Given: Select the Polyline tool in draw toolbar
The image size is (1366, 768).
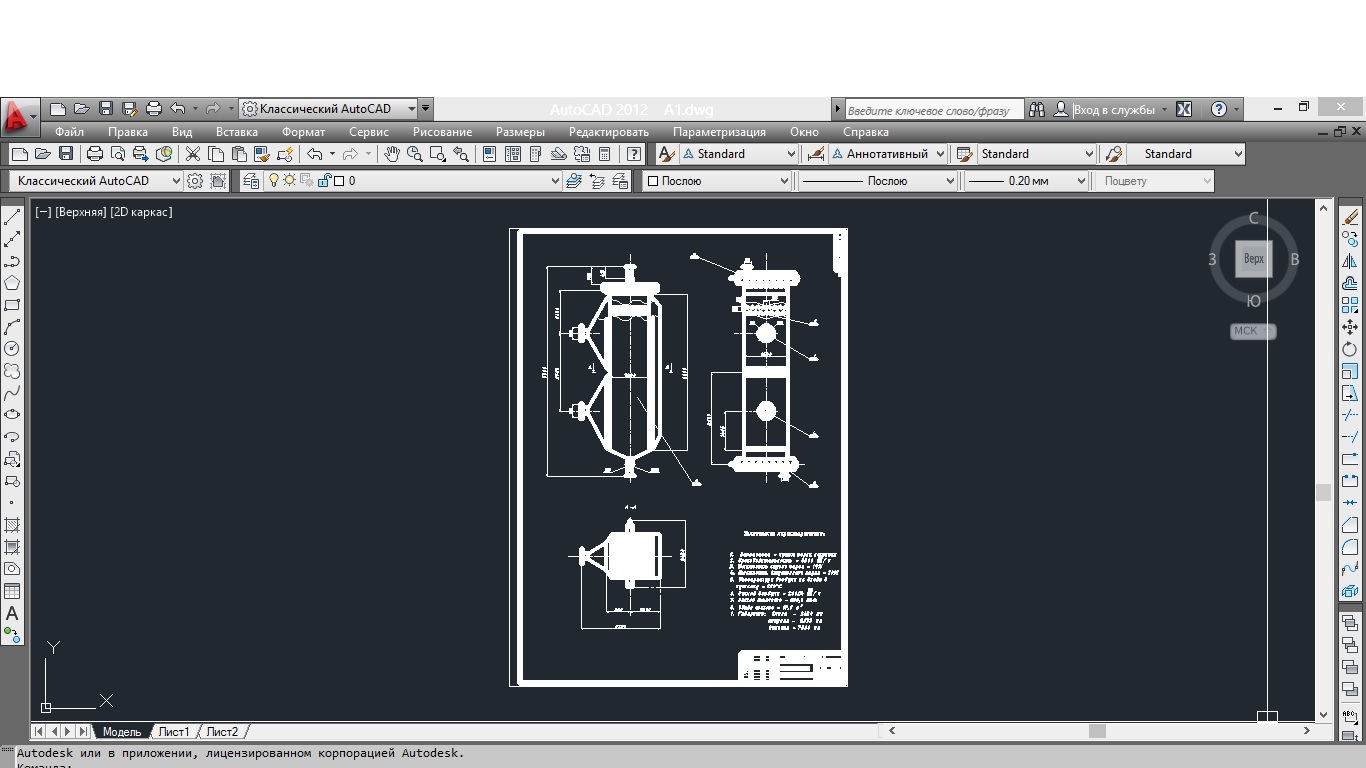Looking at the screenshot, I should click(x=12, y=261).
